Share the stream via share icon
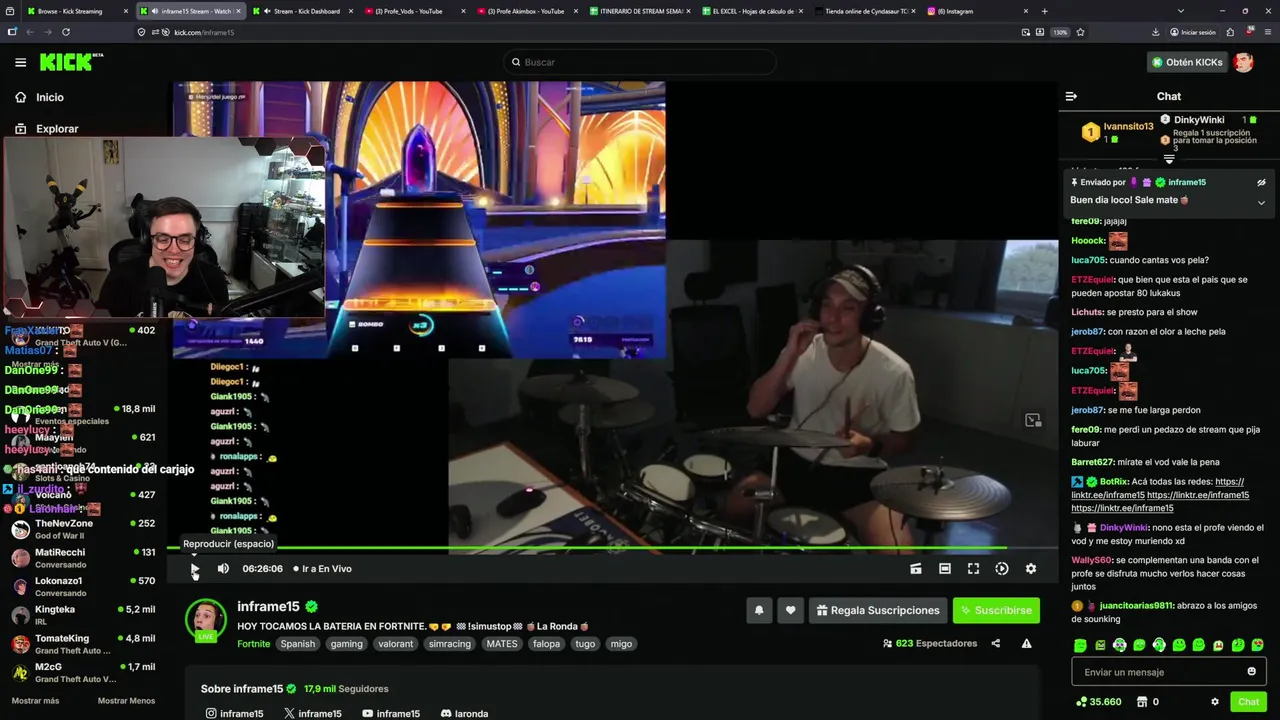Screen dimensions: 1280x720 tap(995, 643)
